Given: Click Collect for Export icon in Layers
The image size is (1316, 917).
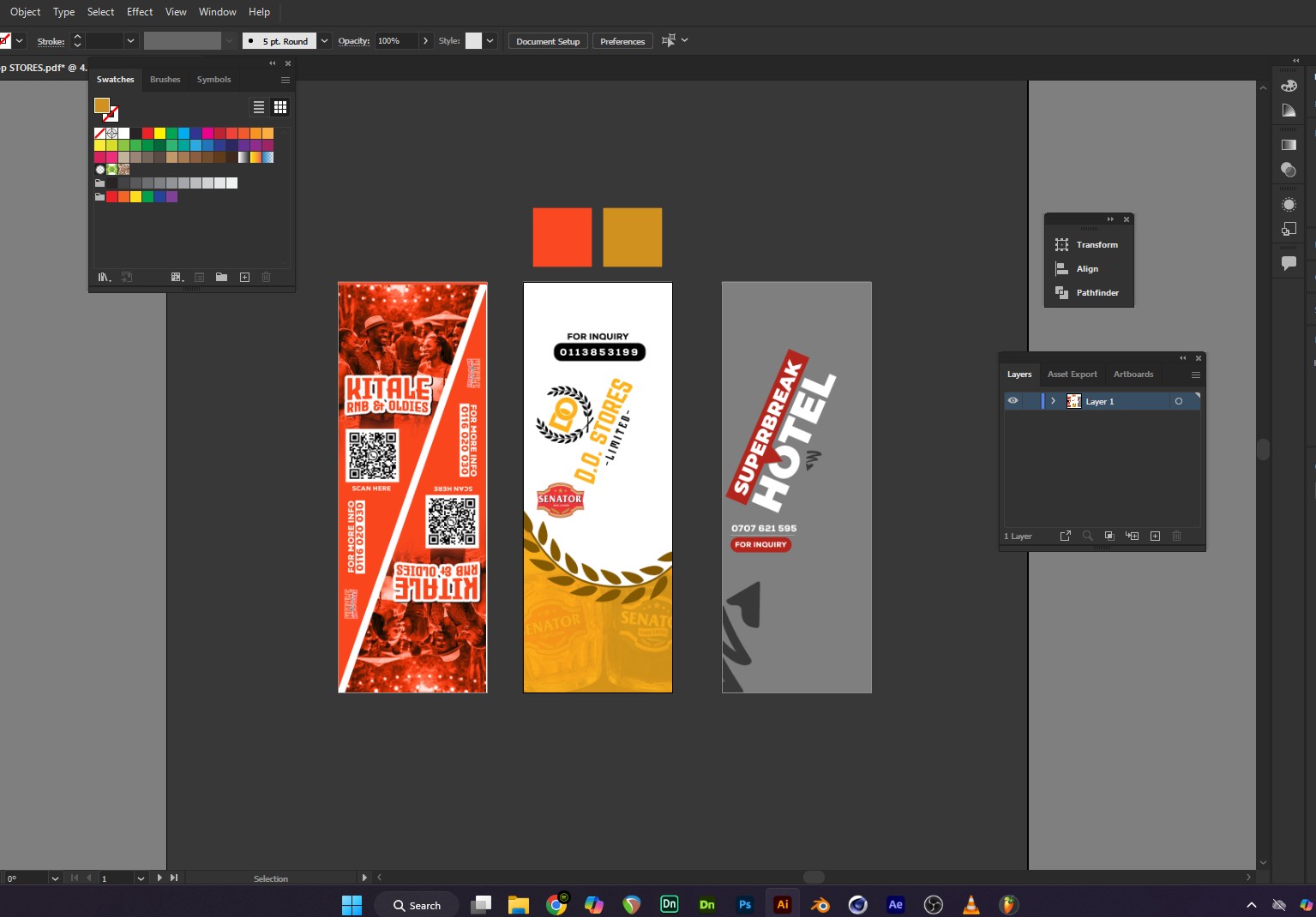Looking at the screenshot, I should pos(1066,536).
